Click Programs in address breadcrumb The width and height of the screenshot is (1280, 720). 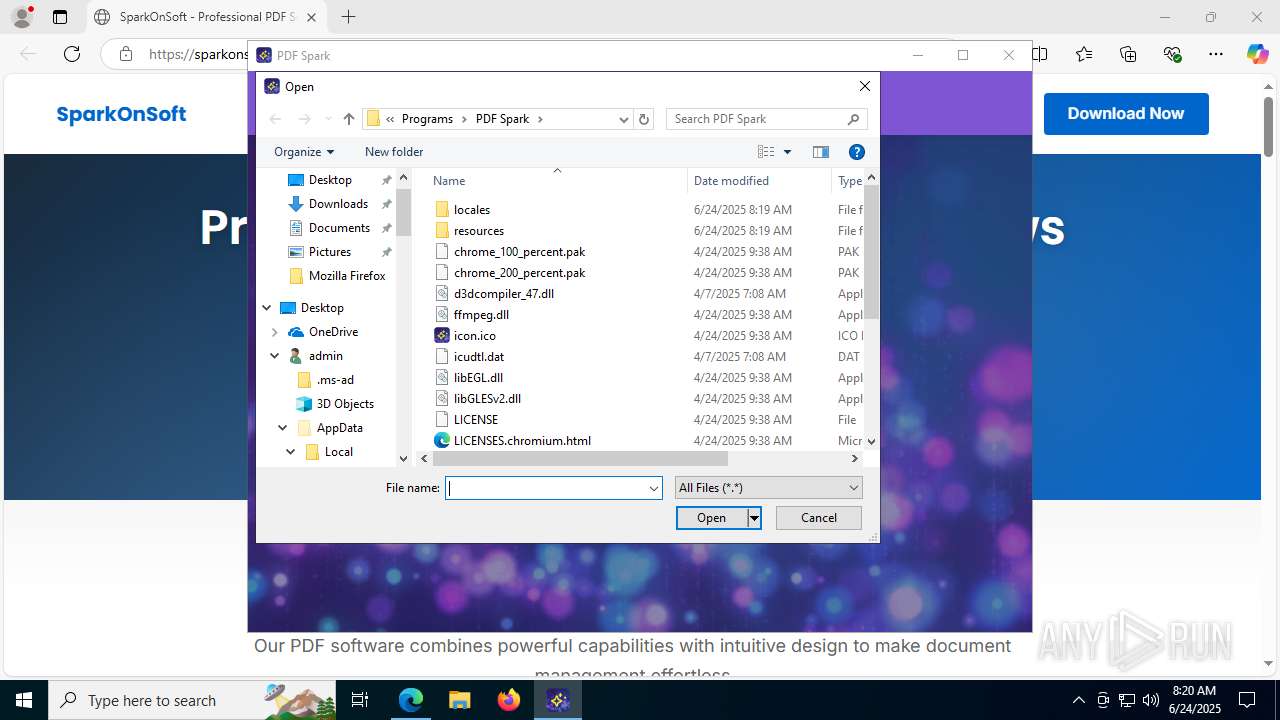[427, 119]
